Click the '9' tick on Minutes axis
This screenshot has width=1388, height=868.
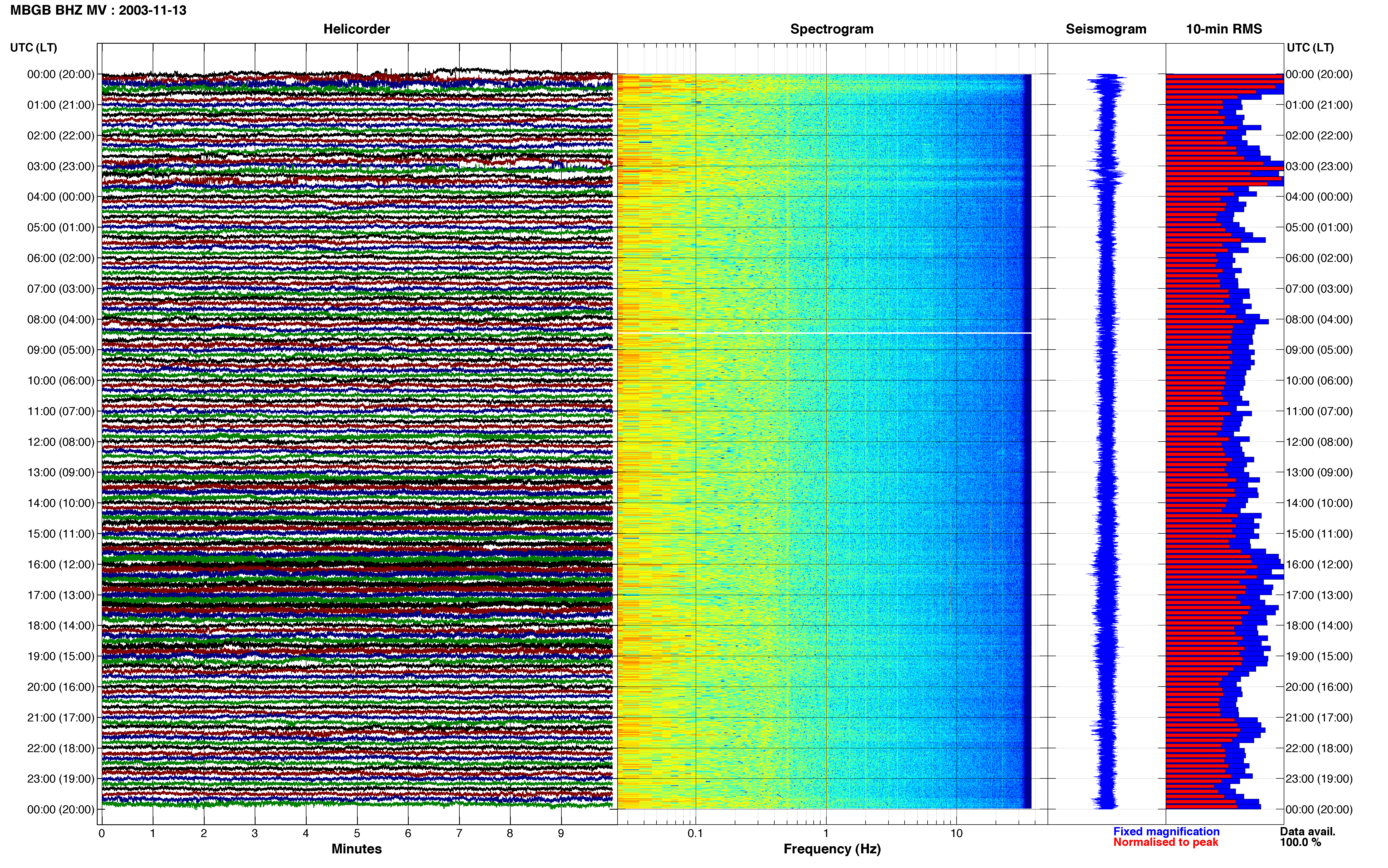pos(561,833)
